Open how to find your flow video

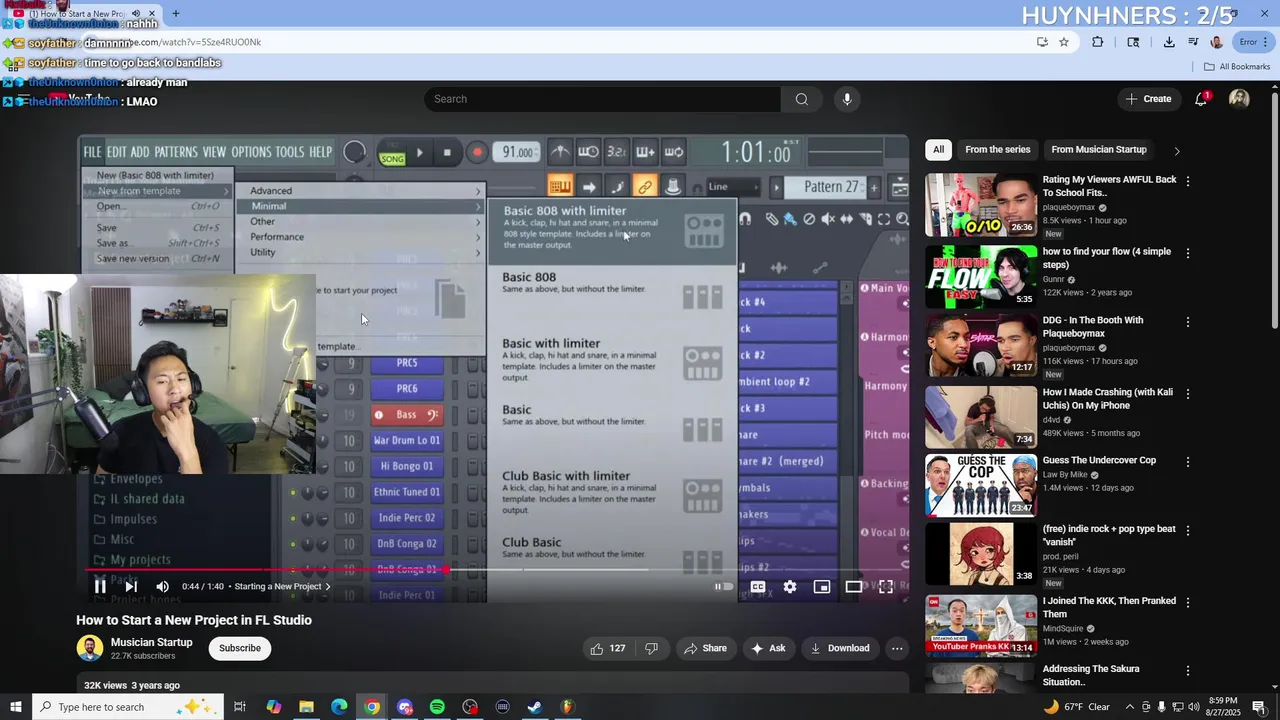tap(1106, 258)
